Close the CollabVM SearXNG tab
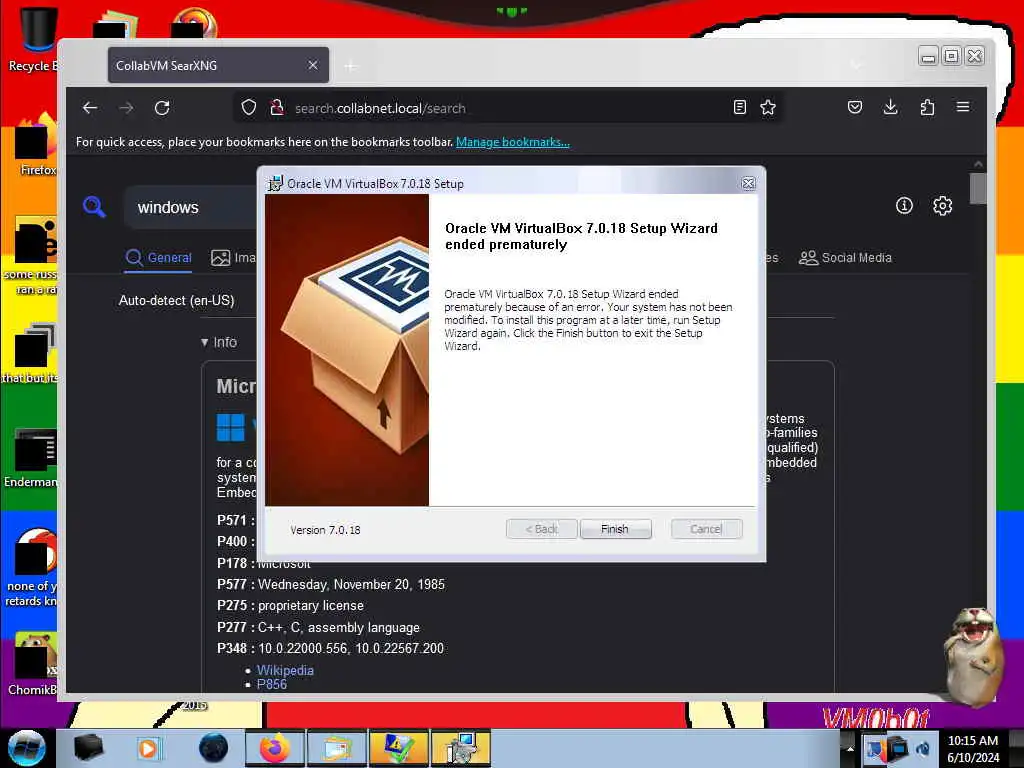The width and height of the screenshot is (1024, 768). click(x=313, y=65)
